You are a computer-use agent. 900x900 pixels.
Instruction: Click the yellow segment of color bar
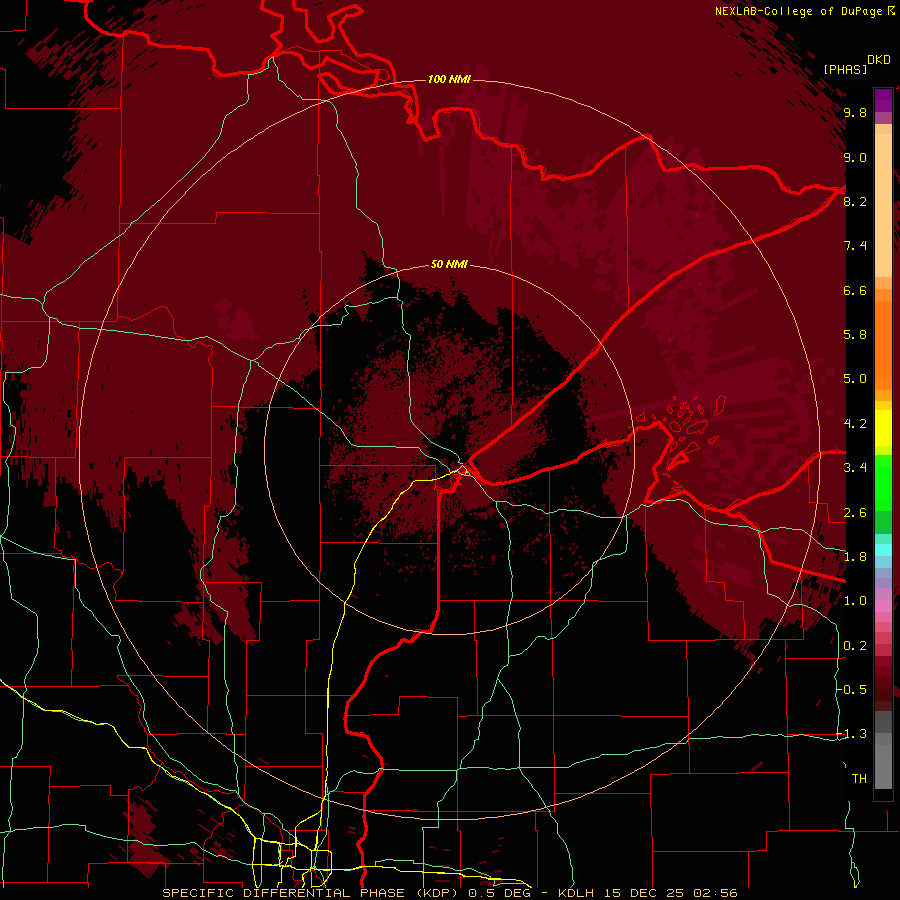click(883, 428)
